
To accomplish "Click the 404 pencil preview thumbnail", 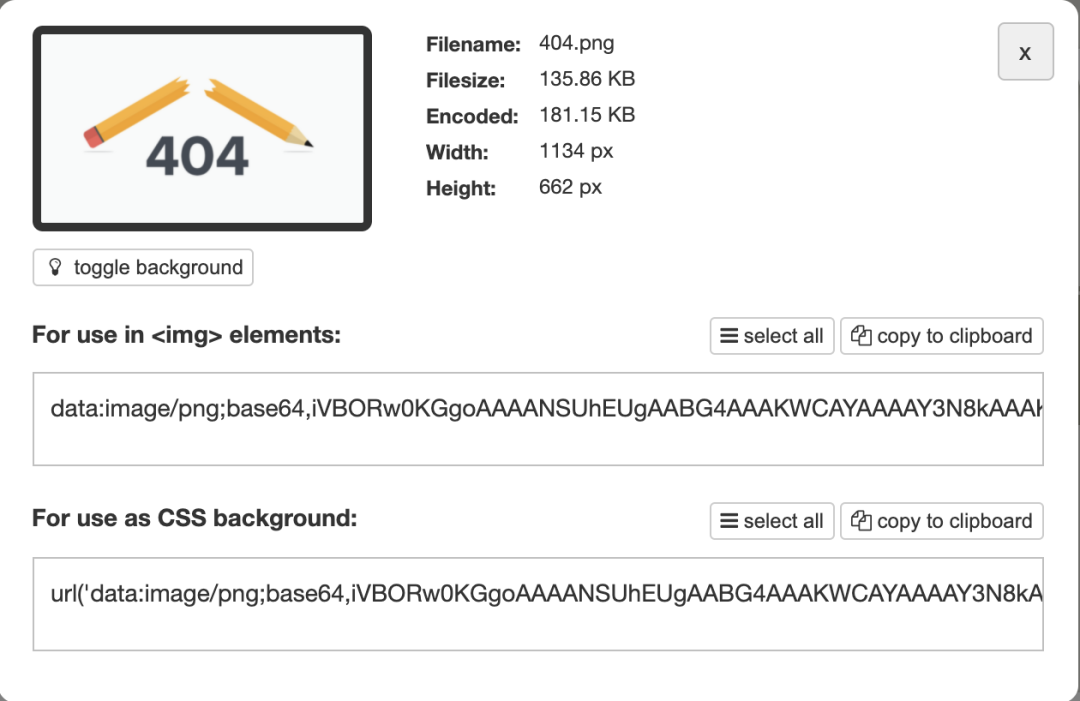I will click(x=202, y=129).
